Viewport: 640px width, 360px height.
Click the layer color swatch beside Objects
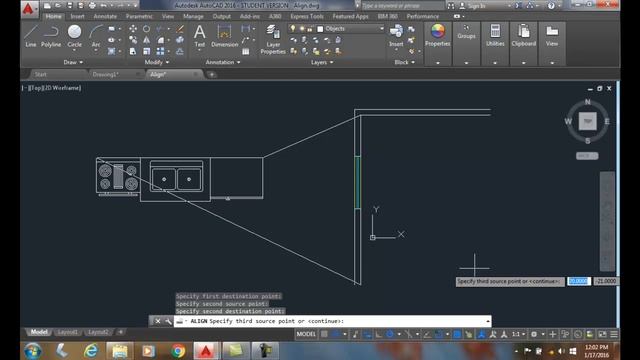pos(320,29)
